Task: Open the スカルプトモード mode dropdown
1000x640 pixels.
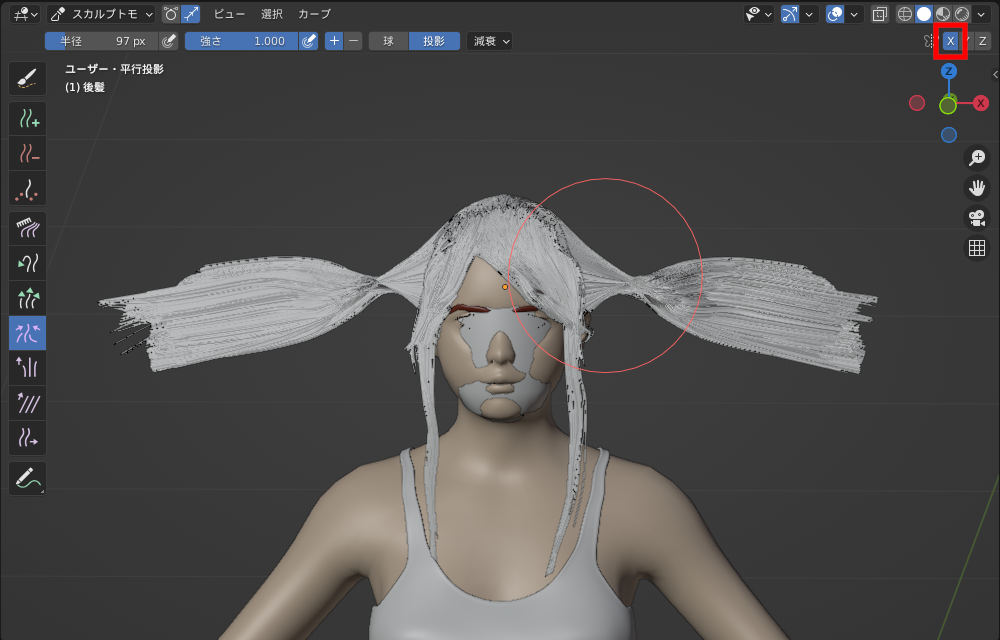Action: (101, 14)
